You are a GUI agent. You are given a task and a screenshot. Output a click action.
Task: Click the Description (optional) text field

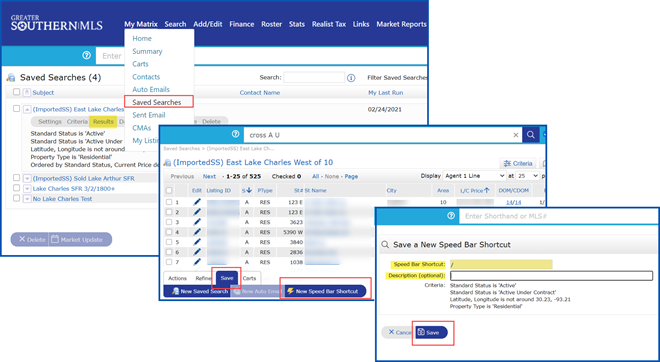[551, 276]
